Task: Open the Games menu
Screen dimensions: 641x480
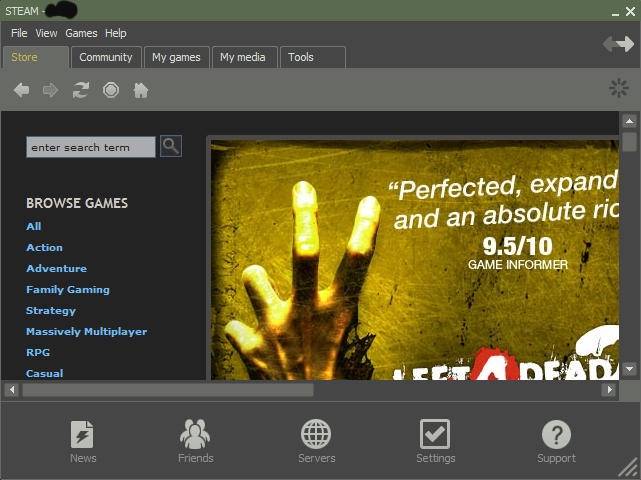Action: 81,33
